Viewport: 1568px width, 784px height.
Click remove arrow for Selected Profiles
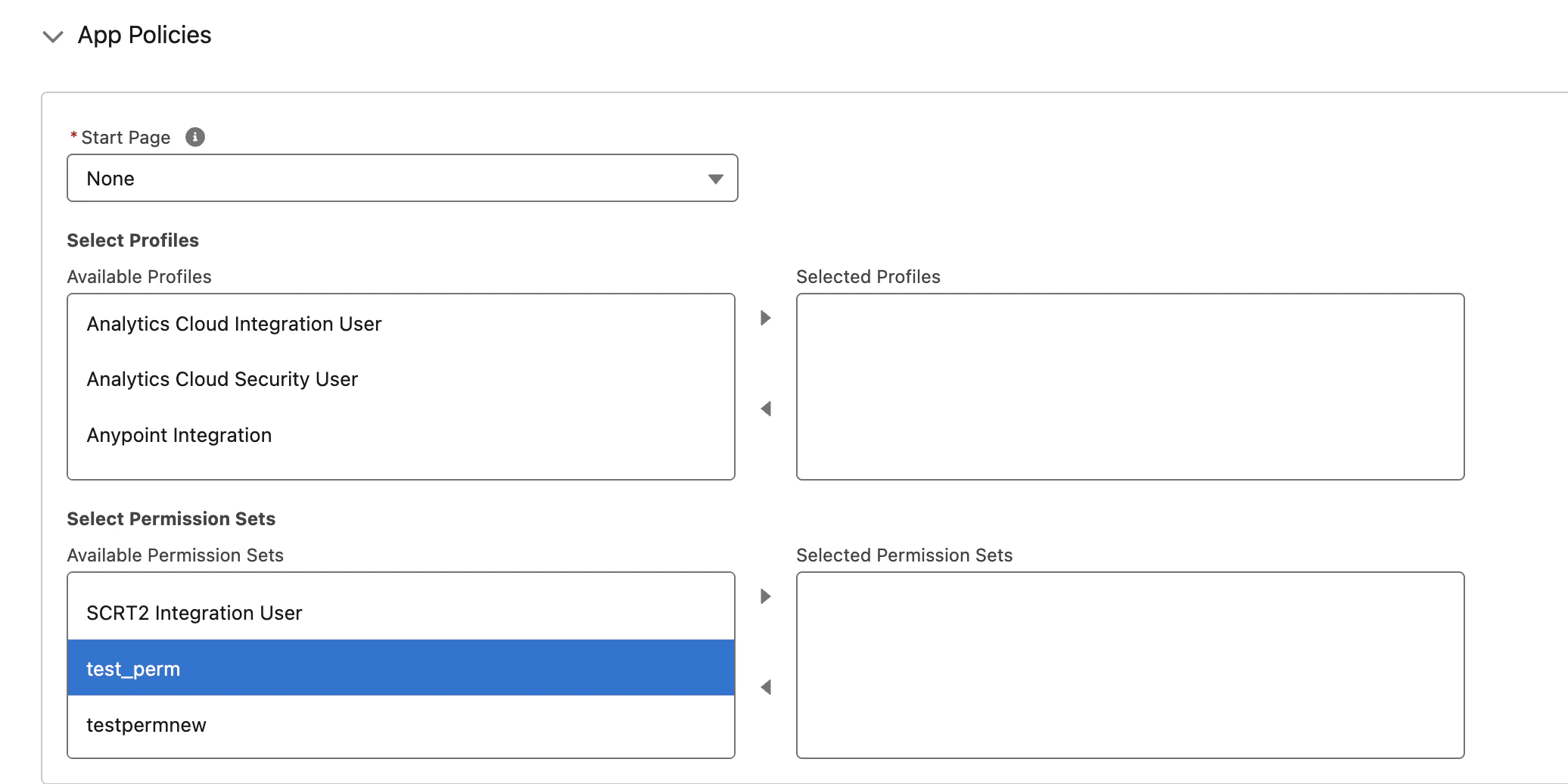(766, 409)
